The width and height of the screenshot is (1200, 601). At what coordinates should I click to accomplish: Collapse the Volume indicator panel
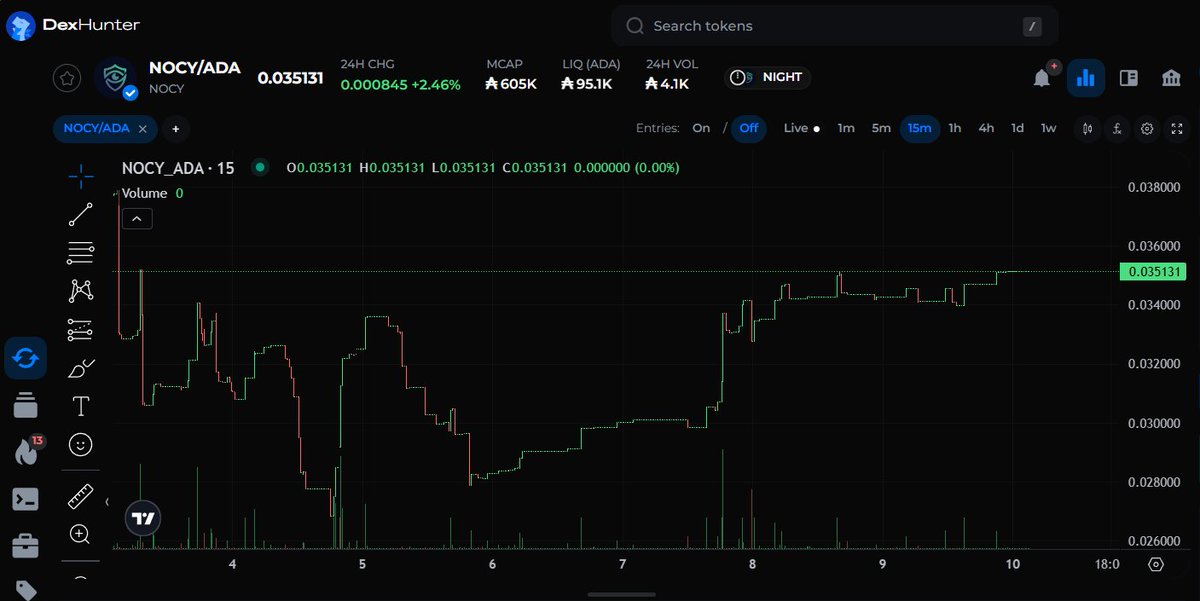[137, 218]
